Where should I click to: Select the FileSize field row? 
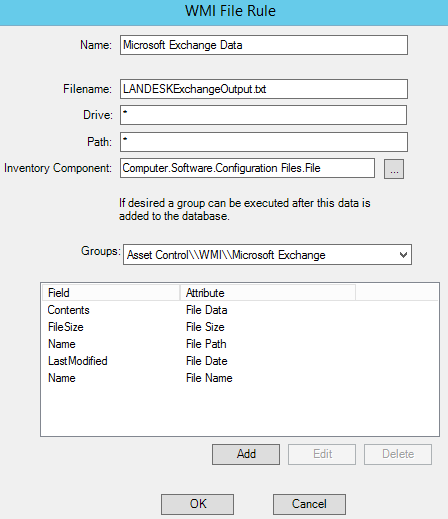coord(240,327)
